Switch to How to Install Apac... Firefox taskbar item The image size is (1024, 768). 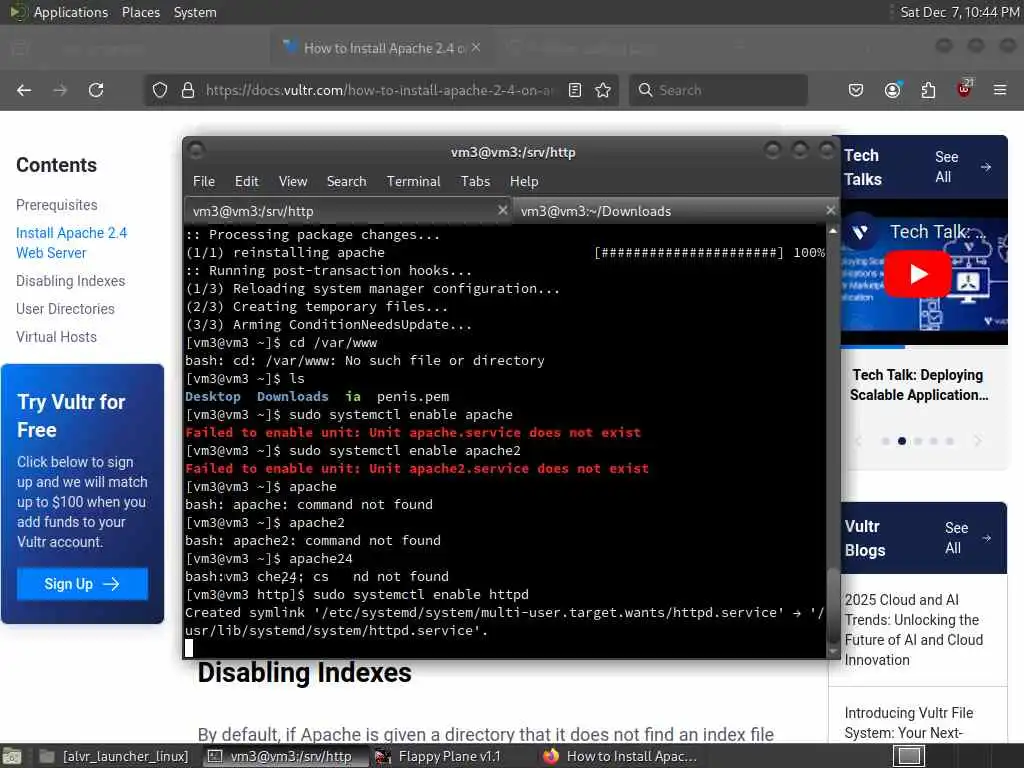click(620, 756)
